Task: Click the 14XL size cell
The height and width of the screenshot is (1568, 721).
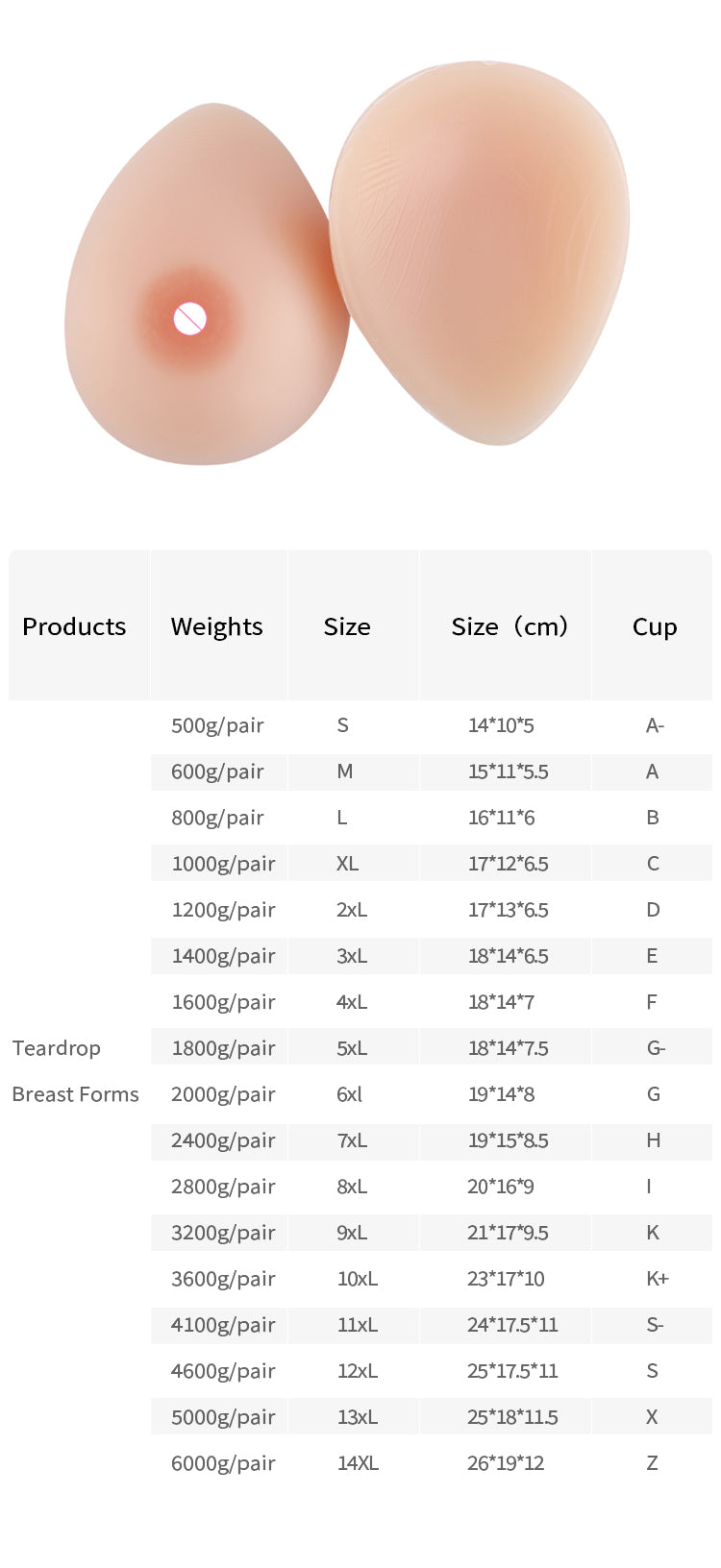Action: pyautogui.click(x=358, y=1463)
